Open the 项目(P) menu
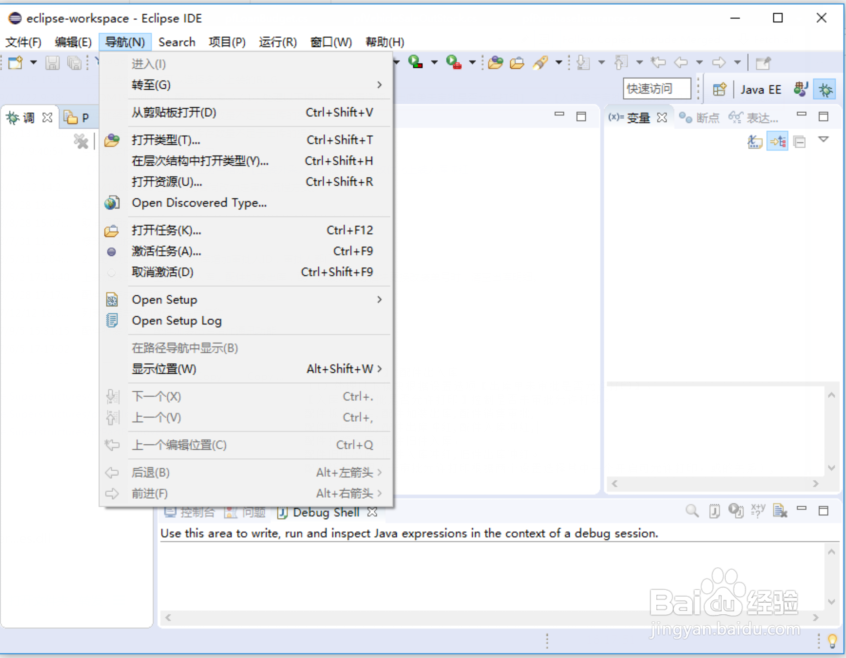The width and height of the screenshot is (846, 658). coord(227,42)
